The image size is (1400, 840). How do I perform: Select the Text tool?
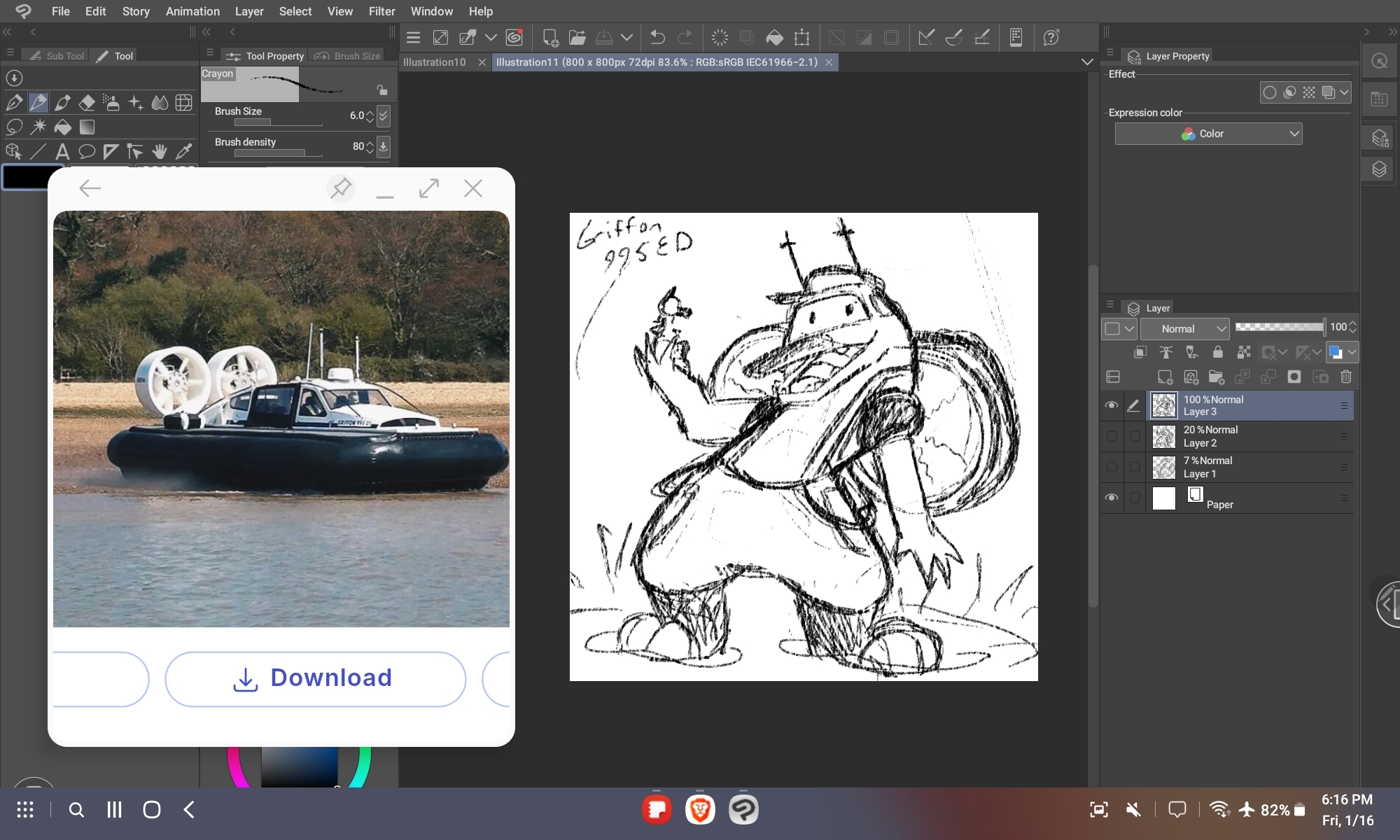pyautogui.click(x=62, y=151)
